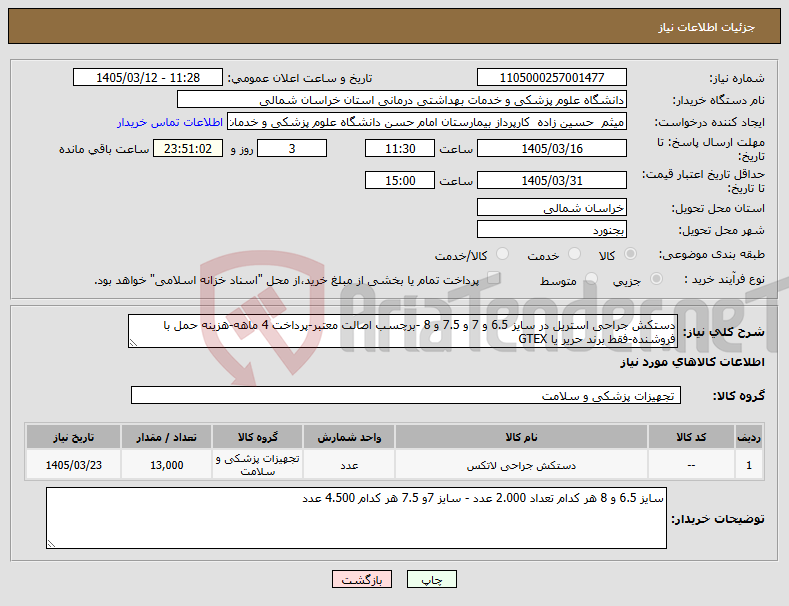The height and width of the screenshot is (606, 789).
Task: Click the resize handle of buyer notes box
Action: pyautogui.click(x=51, y=544)
